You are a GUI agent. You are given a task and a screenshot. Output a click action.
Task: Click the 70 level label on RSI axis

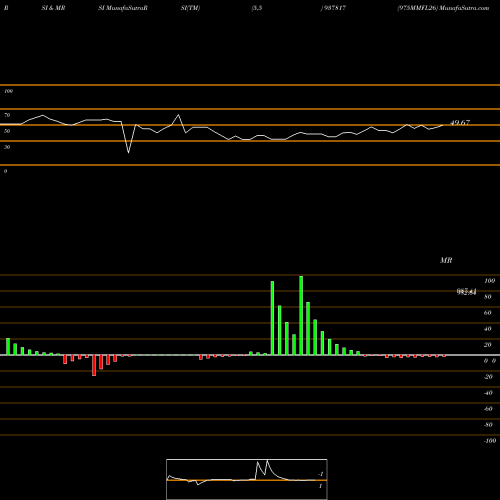coord(7,115)
